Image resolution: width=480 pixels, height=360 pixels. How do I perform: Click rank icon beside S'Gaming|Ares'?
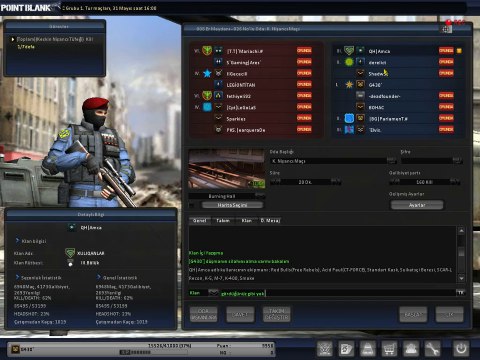click(218, 62)
